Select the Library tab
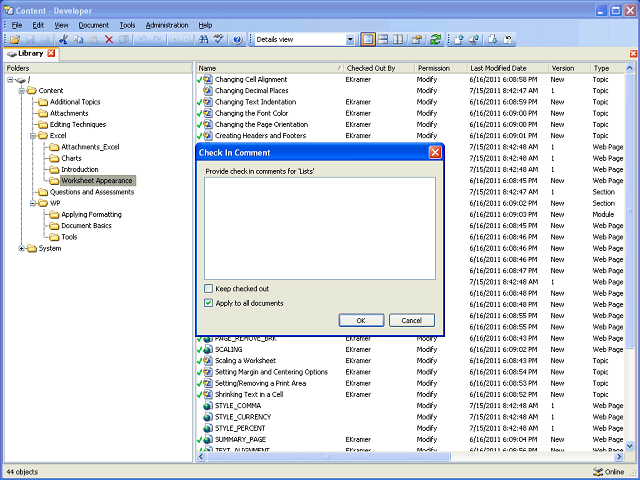This screenshot has height=480, width=640. [30, 53]
